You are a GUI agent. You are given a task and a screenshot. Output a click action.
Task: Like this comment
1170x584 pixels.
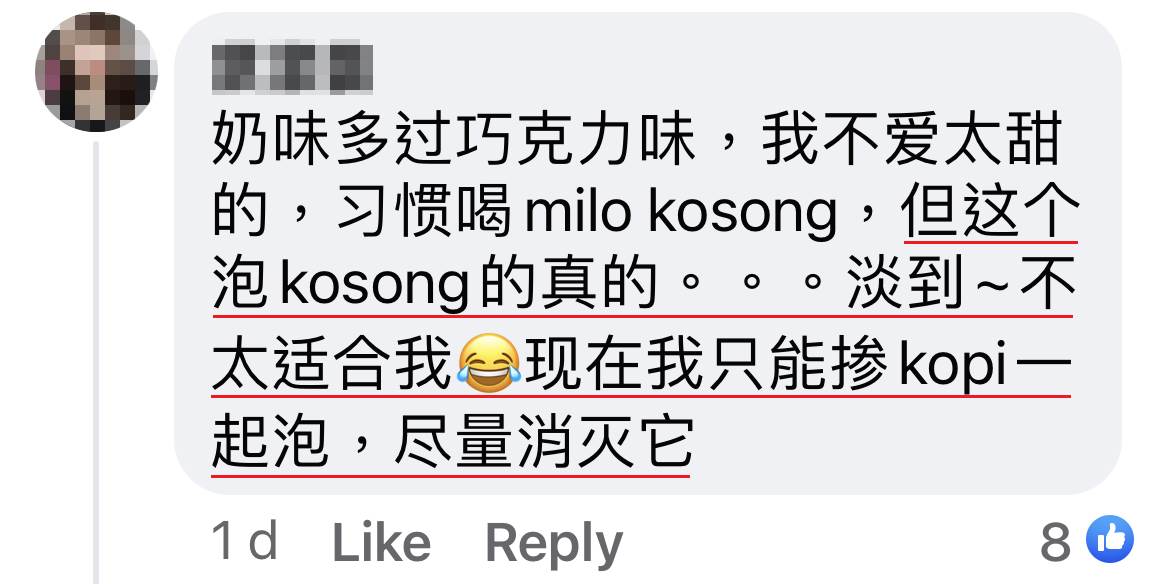point(381,542)
